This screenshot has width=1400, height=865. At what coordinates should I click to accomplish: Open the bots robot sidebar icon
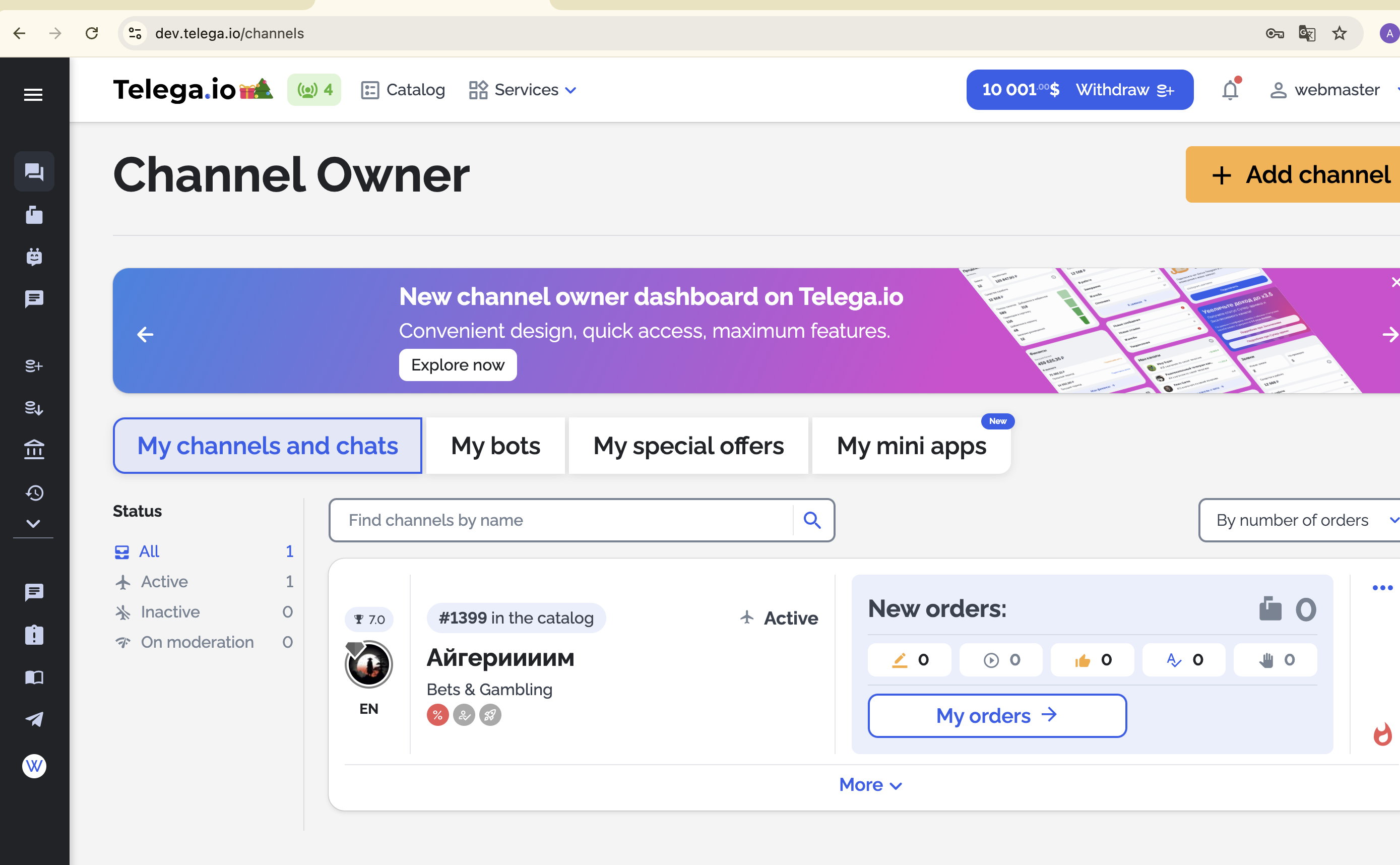(x=34, y=257)
